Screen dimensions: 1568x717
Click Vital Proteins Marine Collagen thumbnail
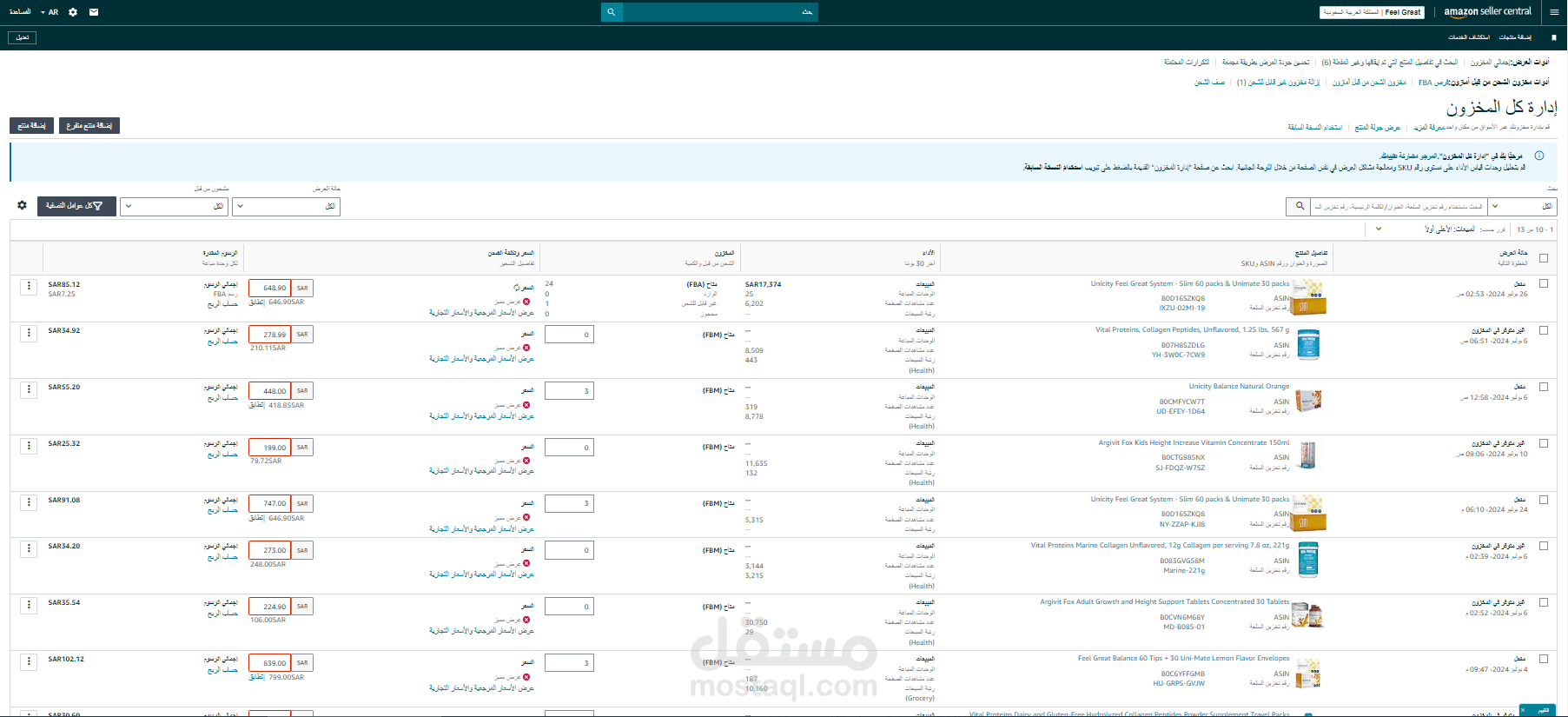pos(1308,560)
